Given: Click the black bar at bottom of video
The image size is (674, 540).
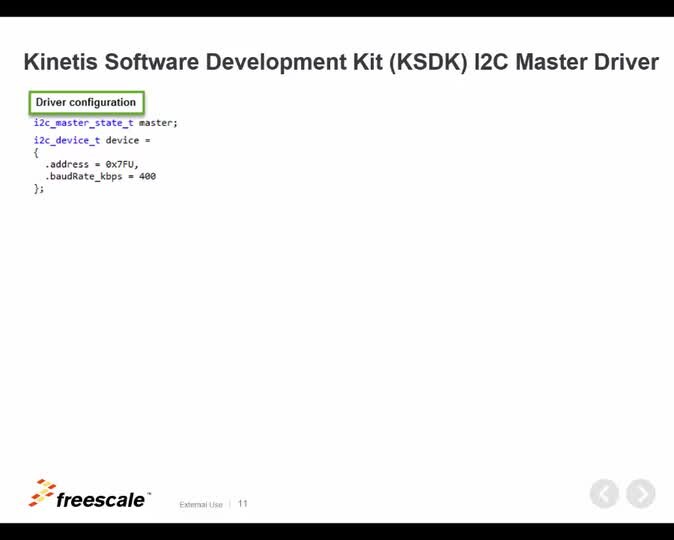Looking at the screenshot, I should click(337, 531).
